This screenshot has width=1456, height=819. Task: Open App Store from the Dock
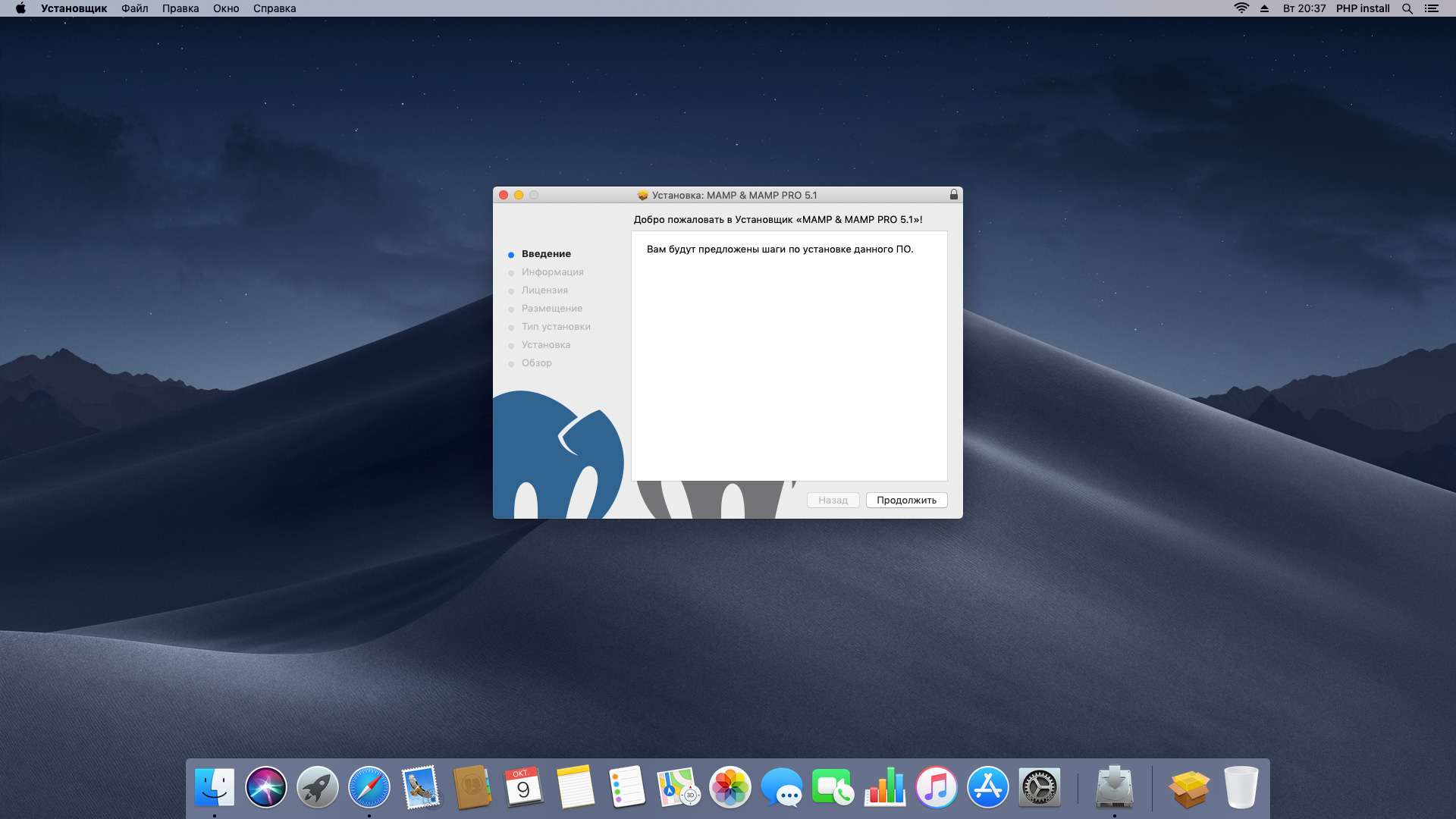click(988, 787)
